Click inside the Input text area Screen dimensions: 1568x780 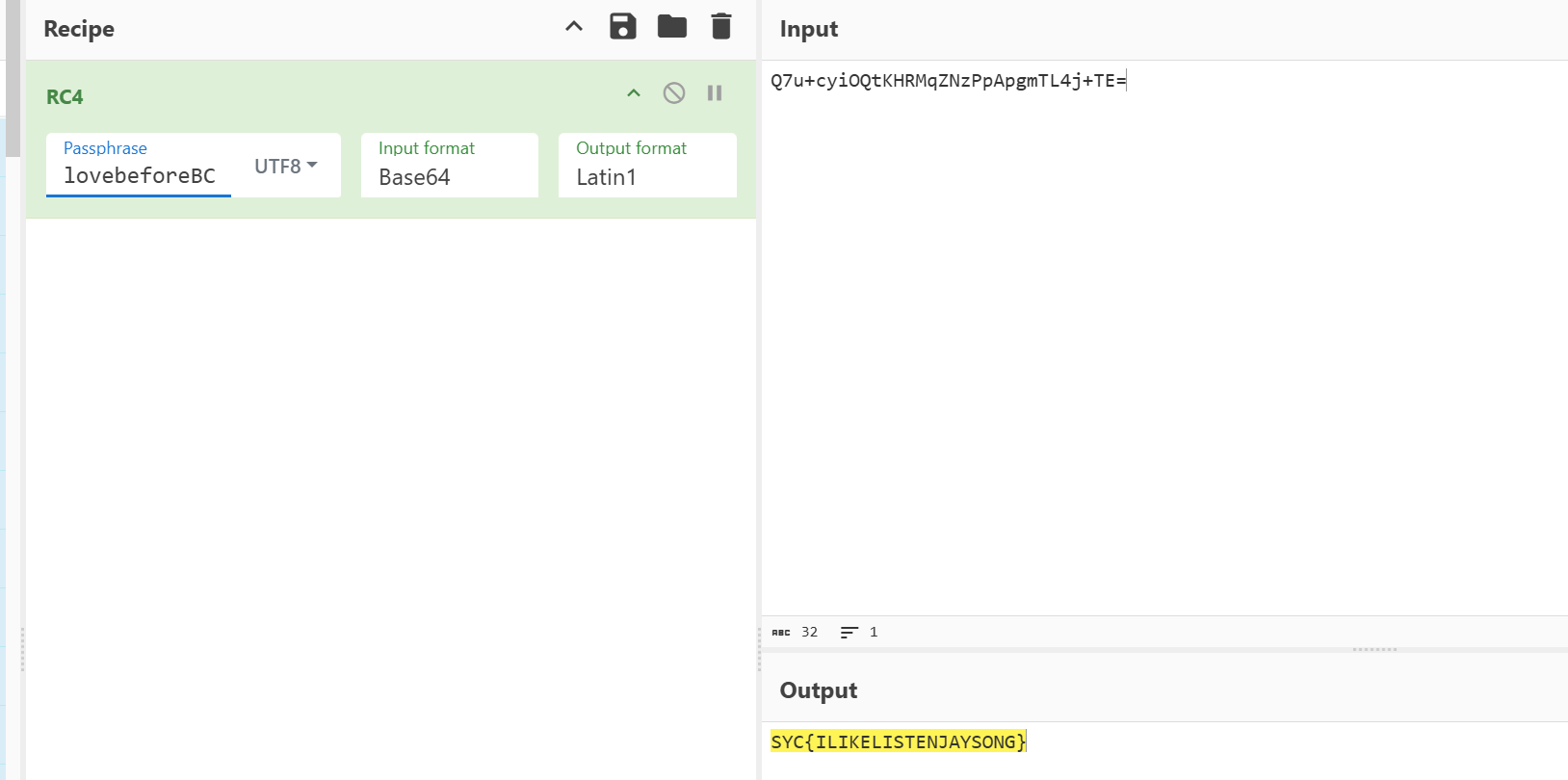(1156, 337)
